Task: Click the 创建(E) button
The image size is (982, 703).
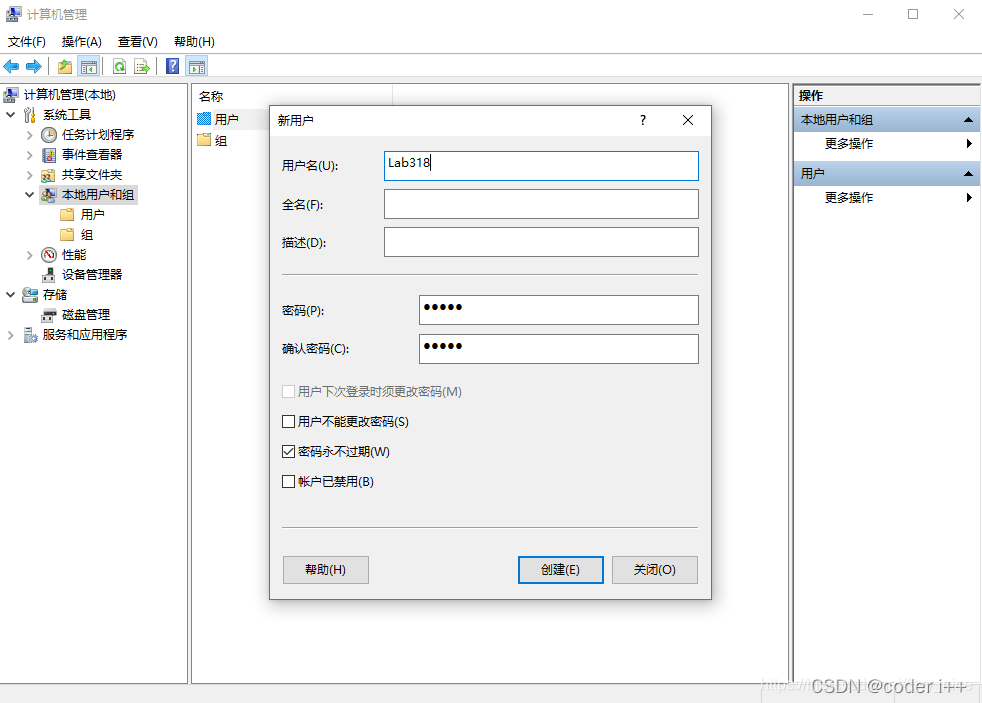Action: point(561,570)
